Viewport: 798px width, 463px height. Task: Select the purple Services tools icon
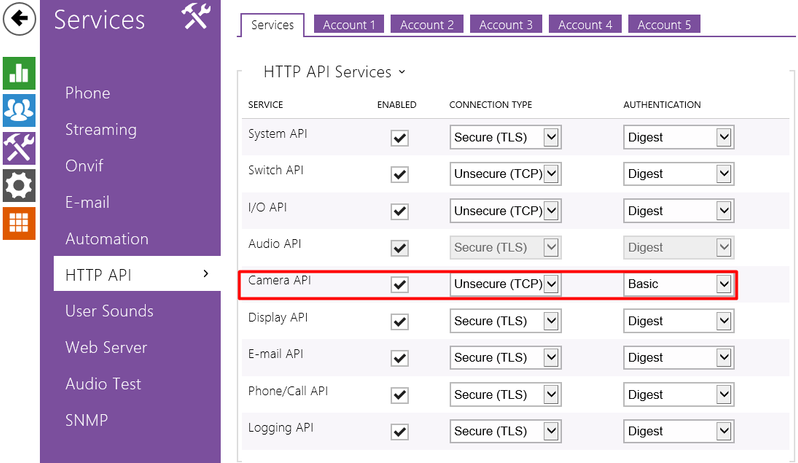point(20,147)
